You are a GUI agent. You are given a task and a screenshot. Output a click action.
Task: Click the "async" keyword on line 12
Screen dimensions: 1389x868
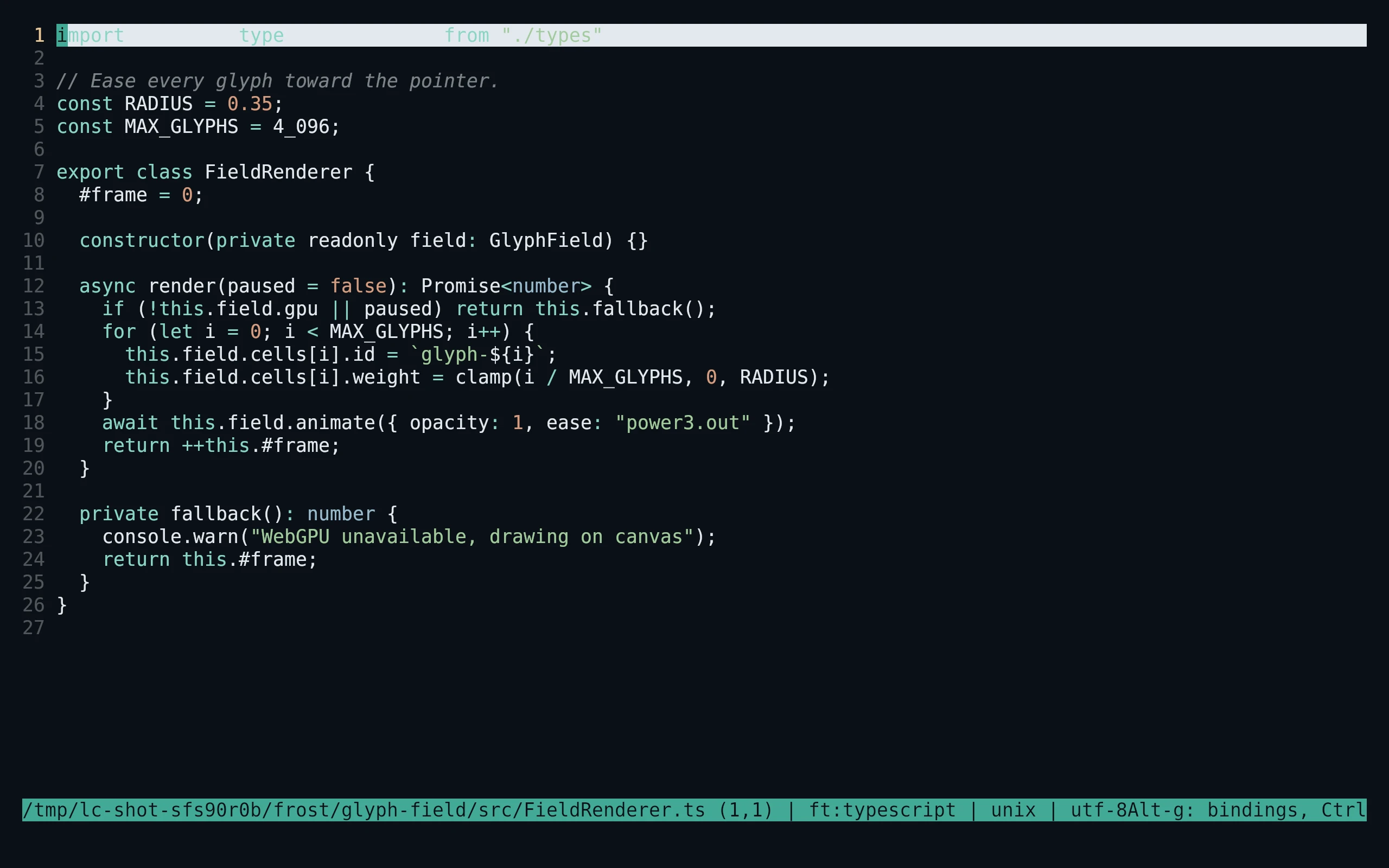tap(107, 286)
